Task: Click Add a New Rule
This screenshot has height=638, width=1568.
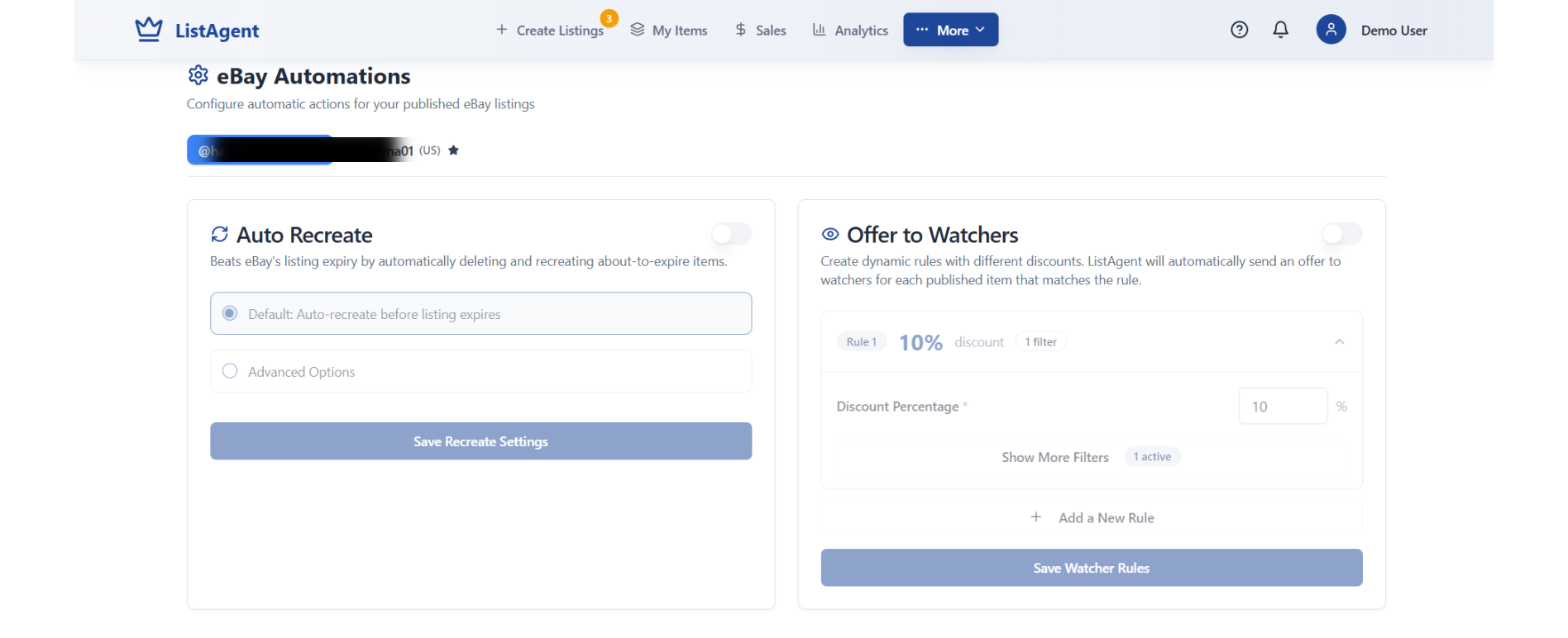Action: [1091, 517]
